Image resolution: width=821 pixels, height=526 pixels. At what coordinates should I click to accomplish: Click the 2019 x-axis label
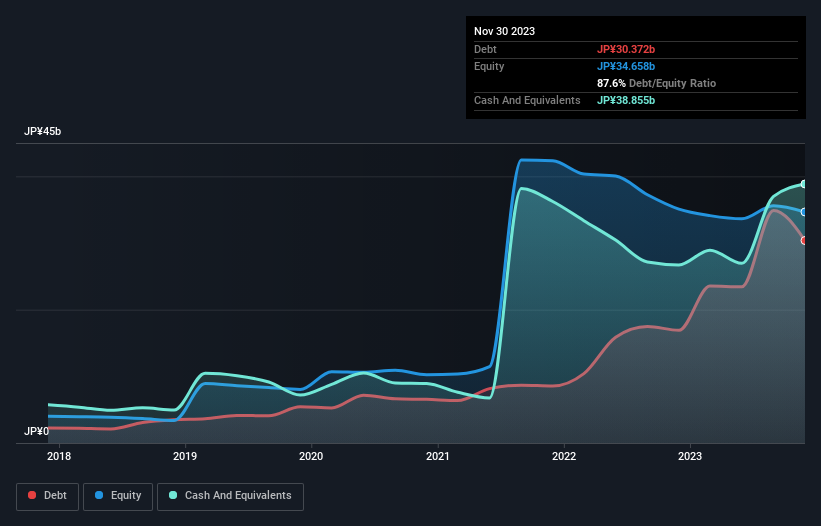pos(185,456)
